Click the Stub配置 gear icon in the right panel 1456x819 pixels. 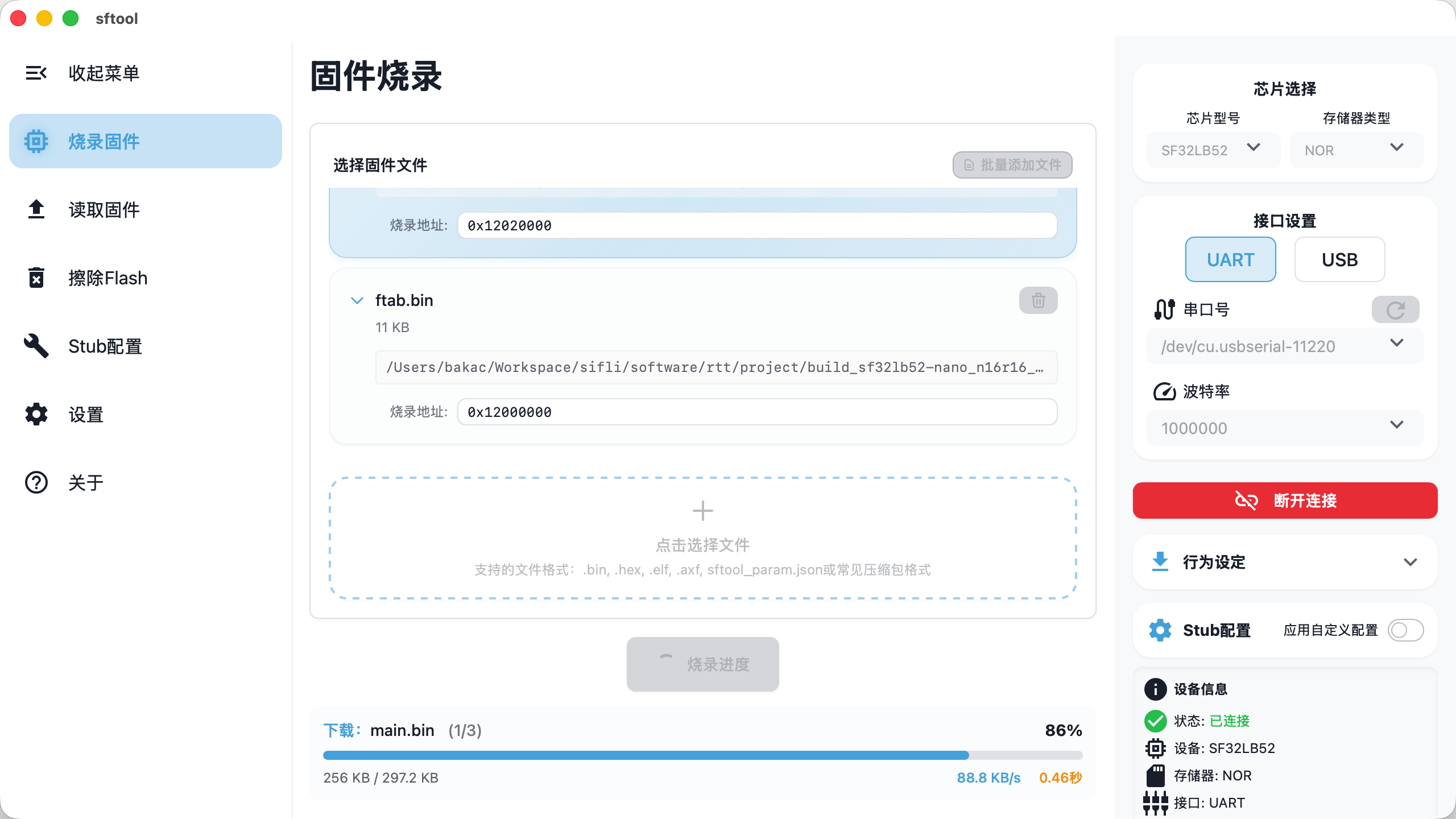click(x=1160, y=630)
